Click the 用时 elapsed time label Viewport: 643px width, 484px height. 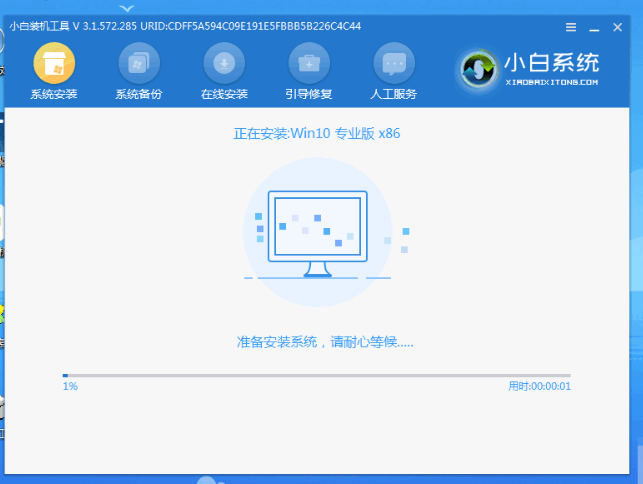tap(539, 386)
